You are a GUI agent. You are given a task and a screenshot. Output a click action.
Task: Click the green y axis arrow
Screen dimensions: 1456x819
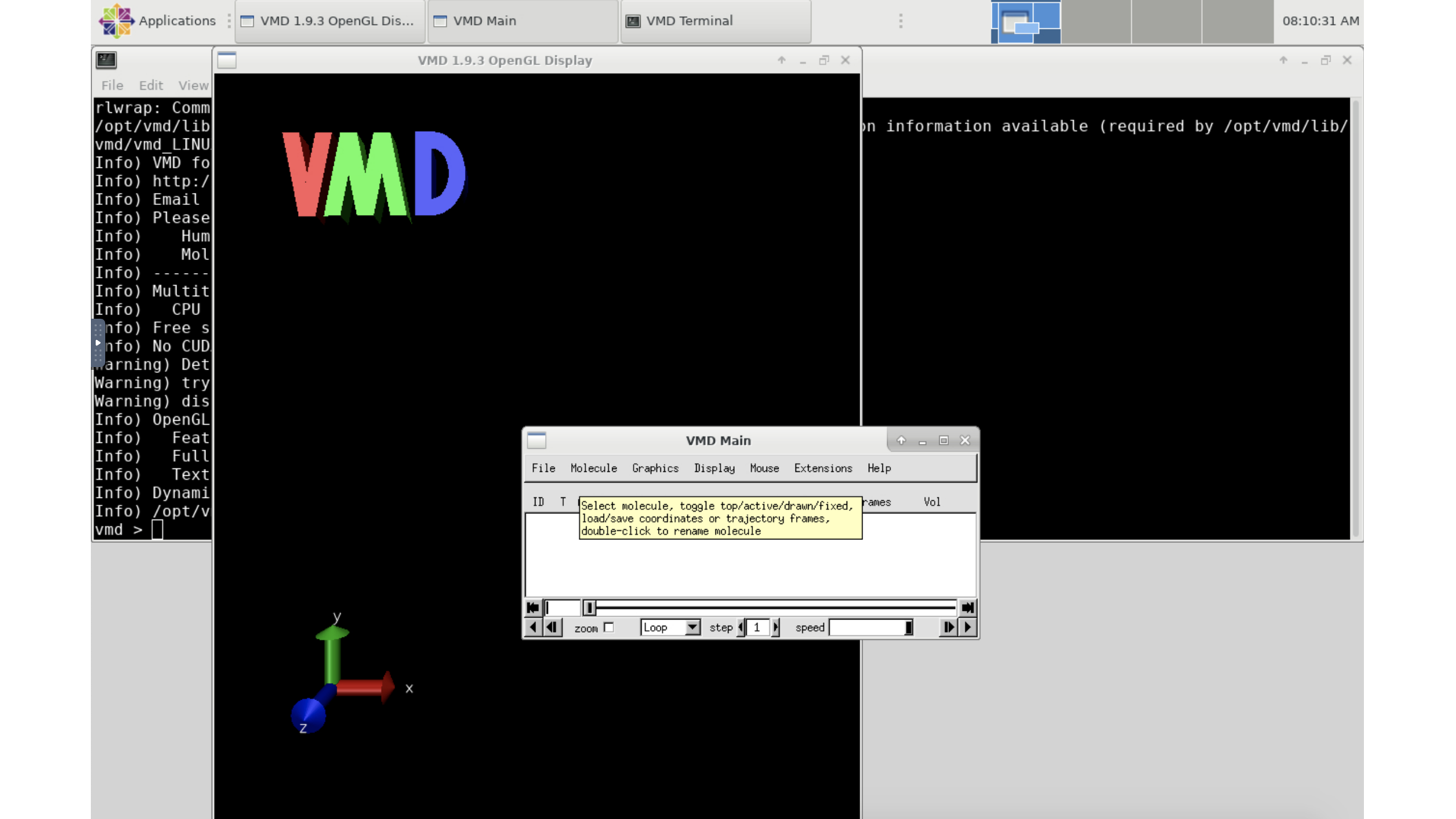pyautogui.click(x=332, y=654)
